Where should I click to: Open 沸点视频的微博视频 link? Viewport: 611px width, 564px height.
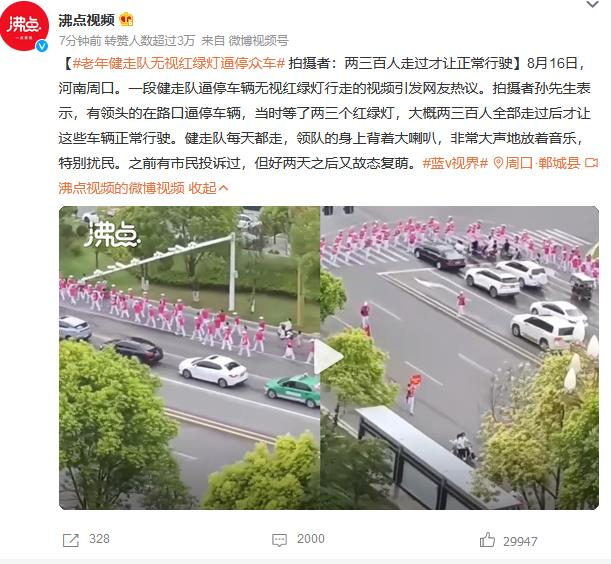(x=122, y=188)
